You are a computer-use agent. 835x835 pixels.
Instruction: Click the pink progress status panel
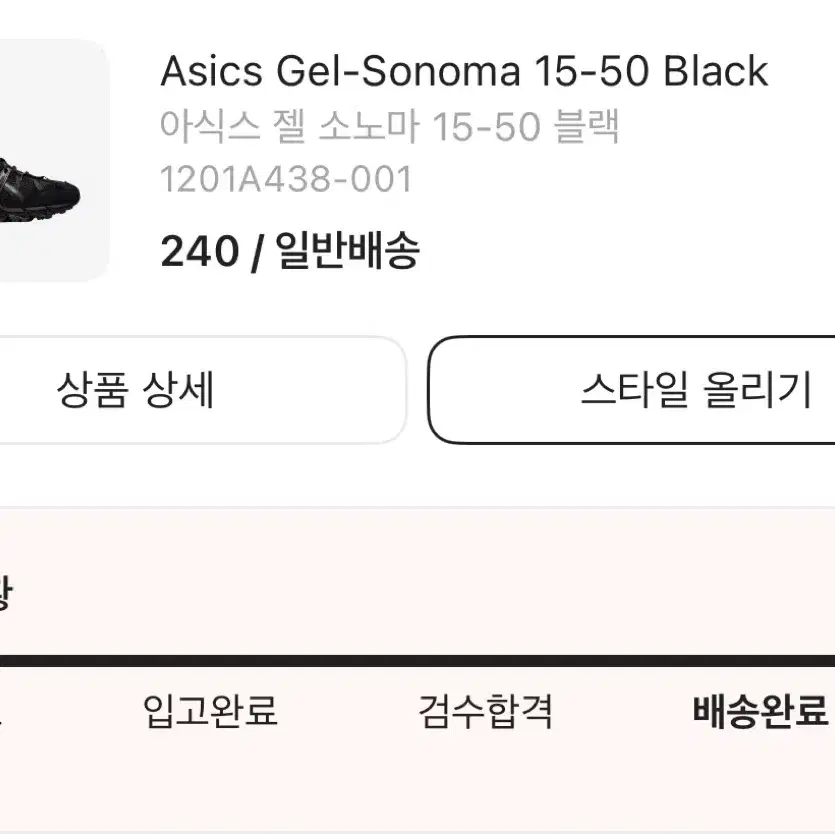418,671
